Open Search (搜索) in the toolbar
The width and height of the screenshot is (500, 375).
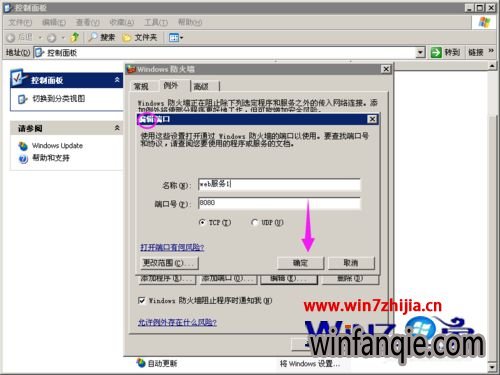pyautogui.click(x=101, y=37)
